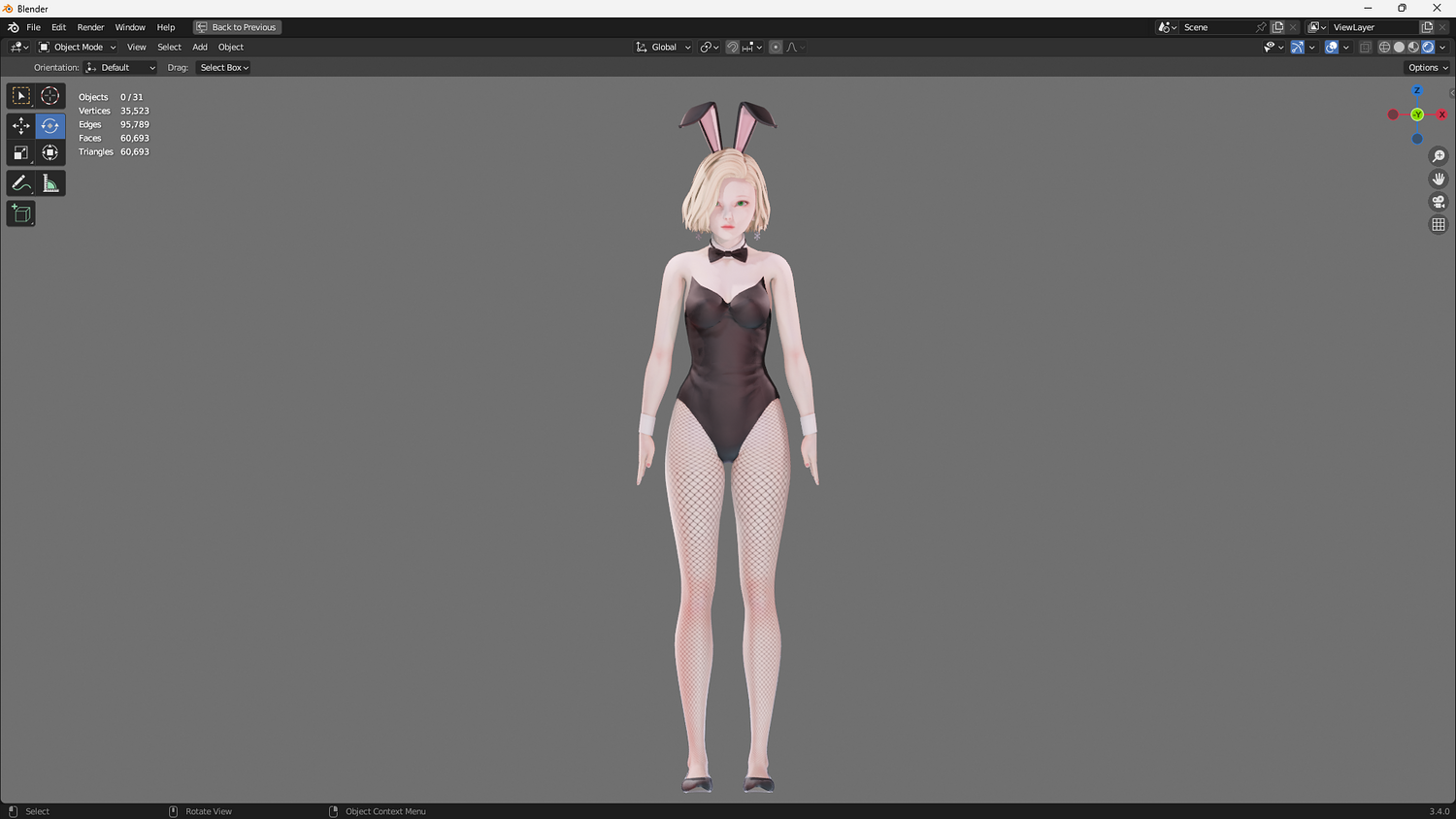This screenshot has width=1456, height=819.
Task: Add new ViewLayer with duplicate icon
Action: pos(1427,27)
